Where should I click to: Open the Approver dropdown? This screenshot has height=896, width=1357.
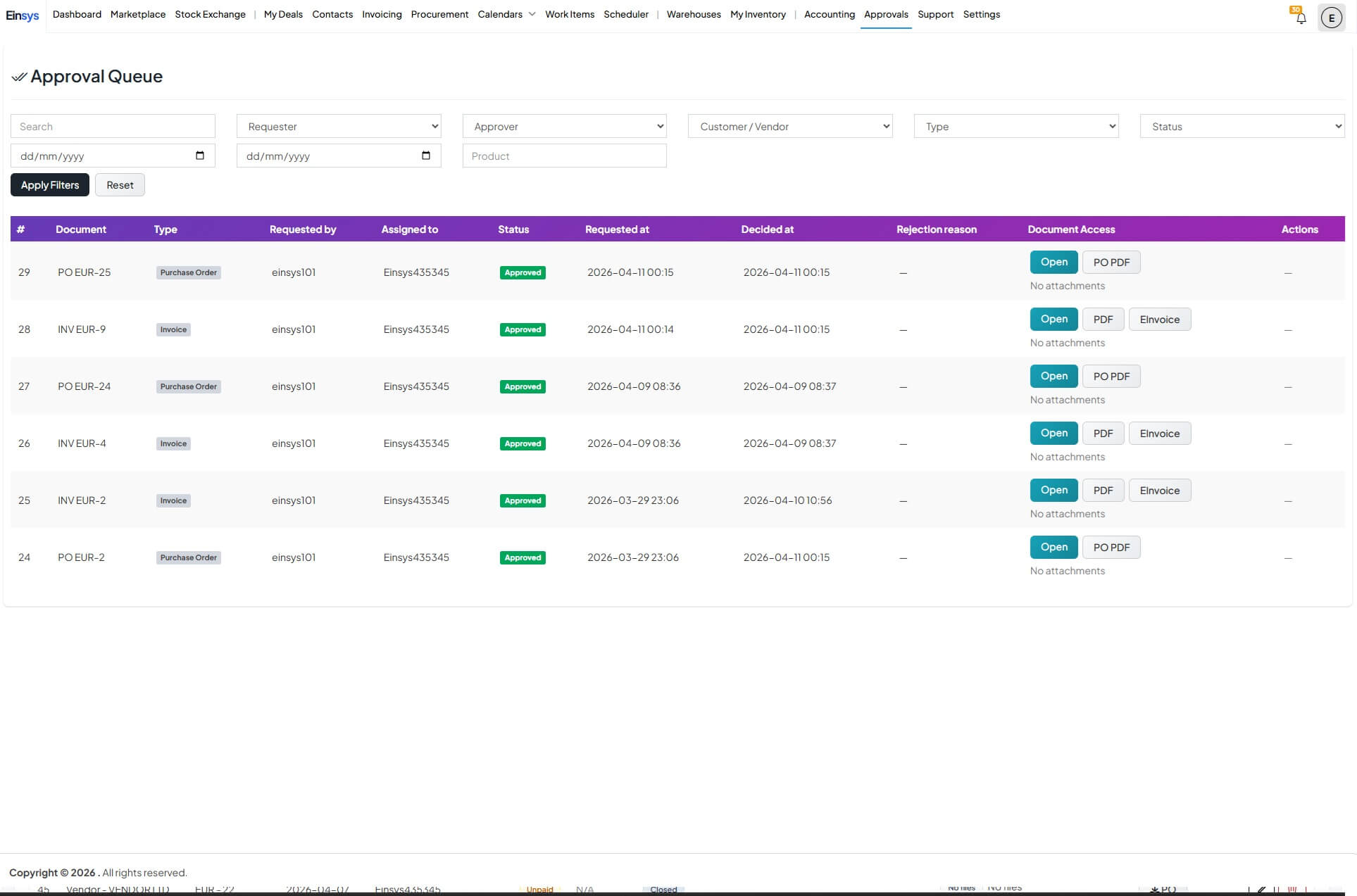click(564, 127)
